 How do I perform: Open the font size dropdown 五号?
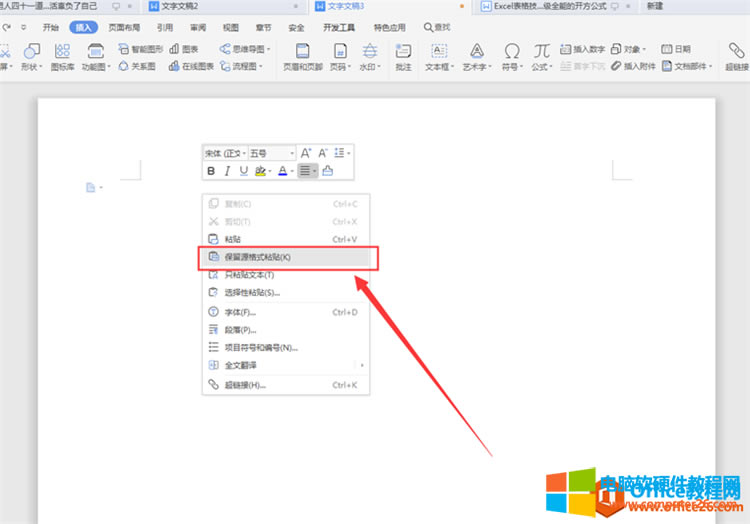270,153
